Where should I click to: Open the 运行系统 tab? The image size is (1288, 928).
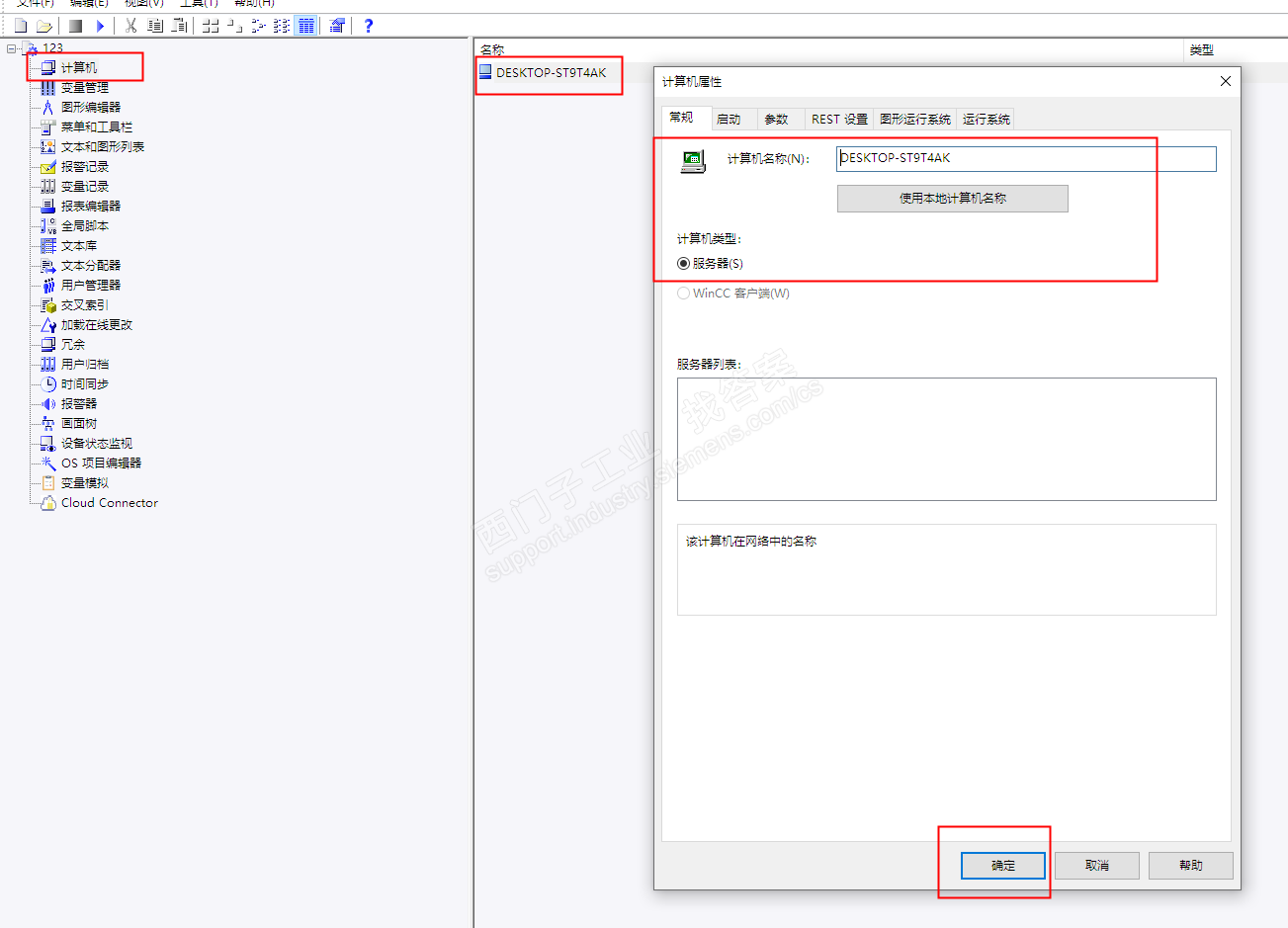987,119
